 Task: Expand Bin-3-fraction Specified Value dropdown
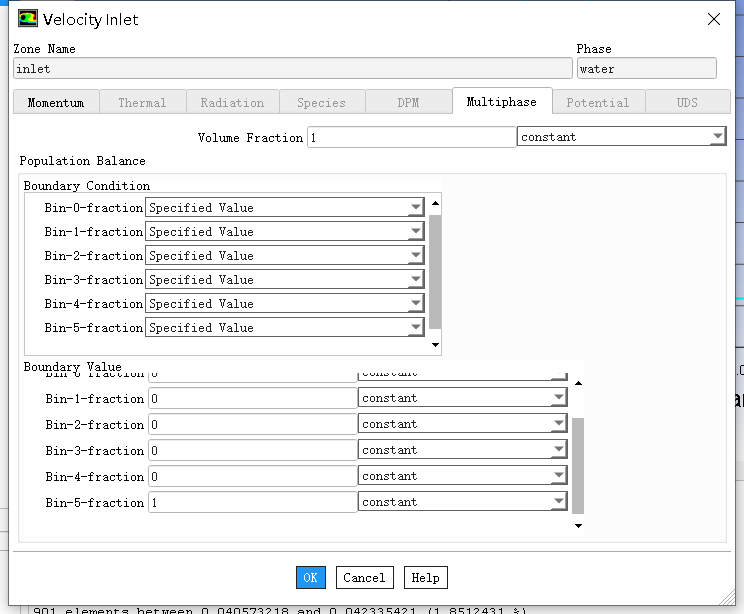tap(415, 280)
